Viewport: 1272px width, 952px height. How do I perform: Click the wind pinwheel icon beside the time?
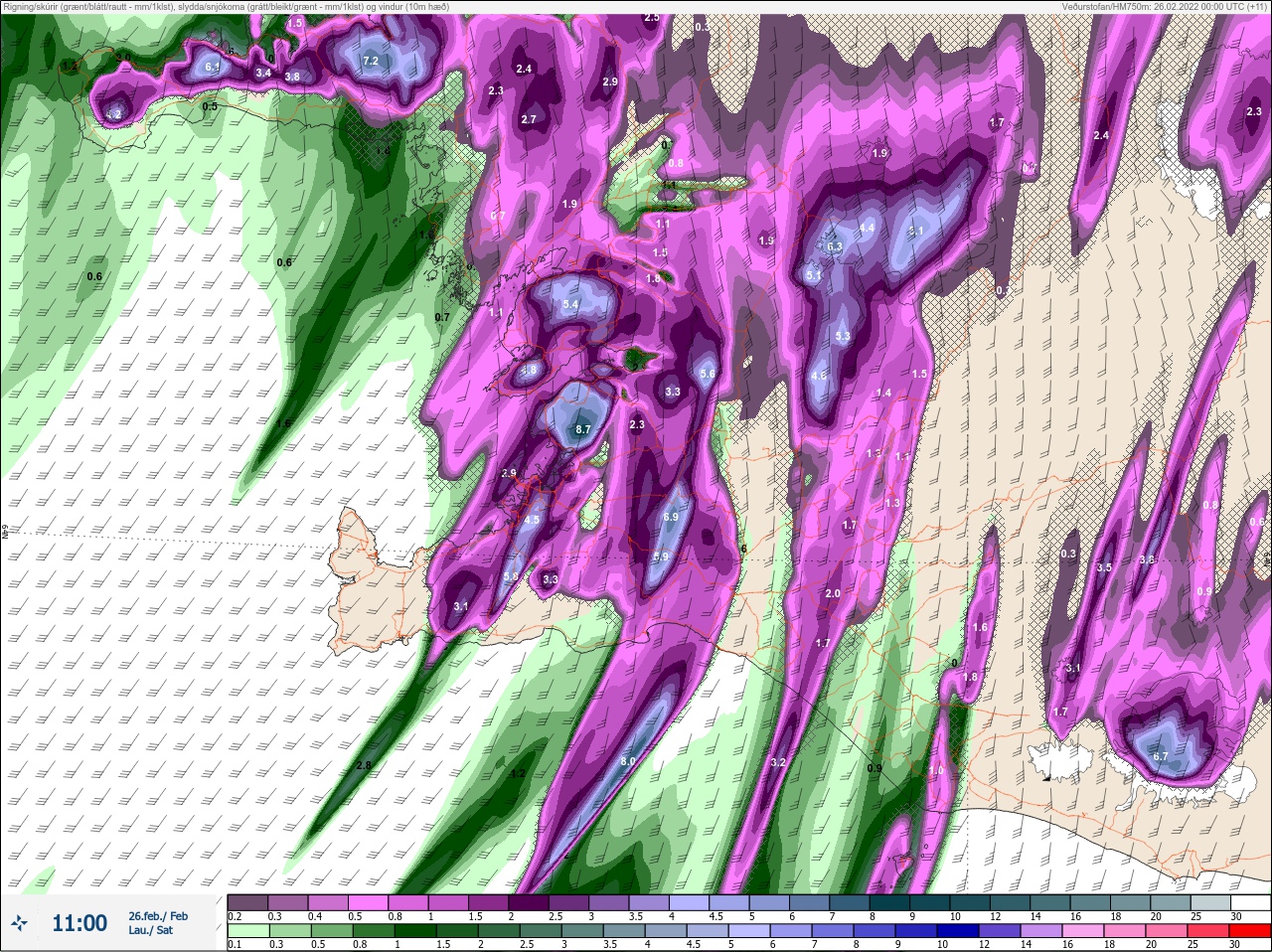(x=20, y=923)
